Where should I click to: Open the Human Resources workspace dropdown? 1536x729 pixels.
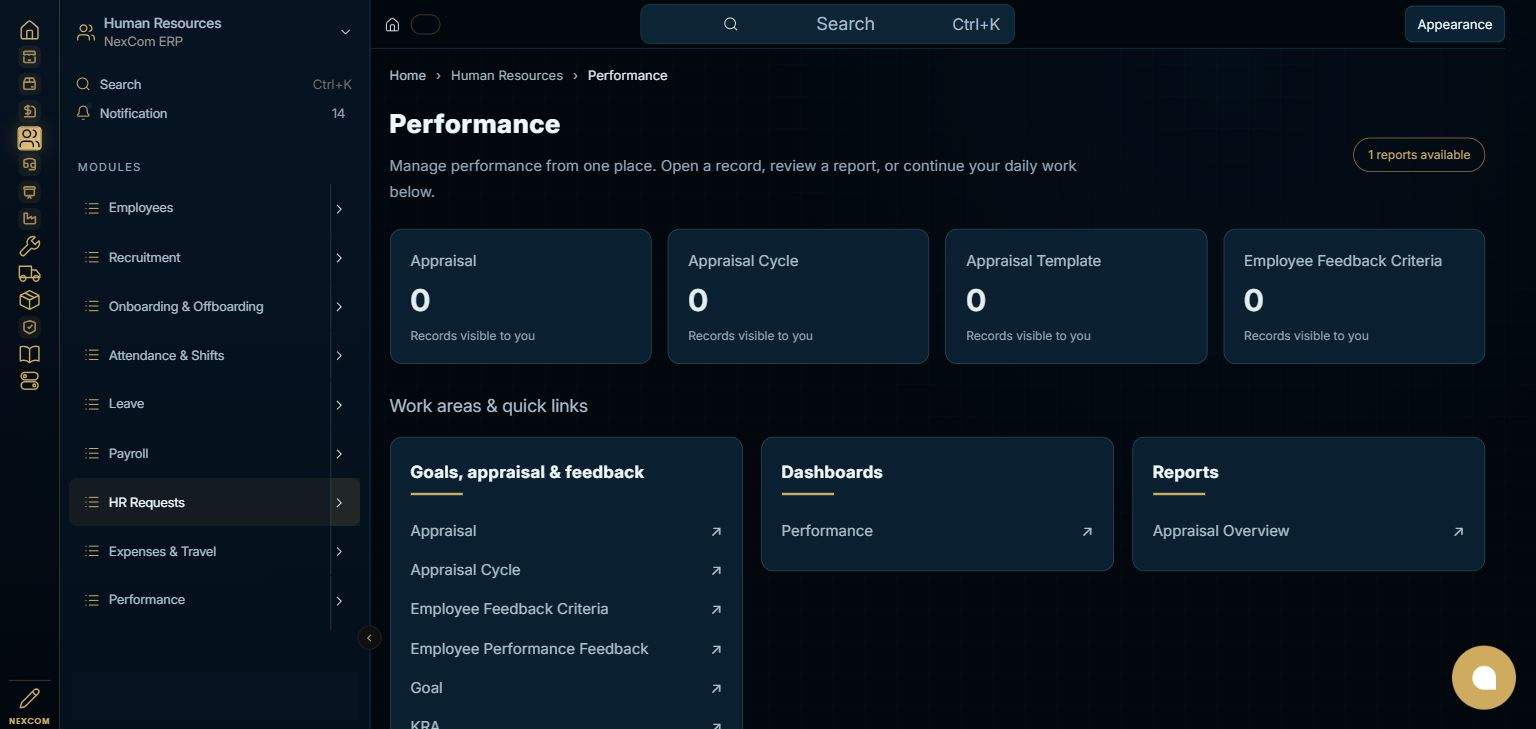click(214, 32)
